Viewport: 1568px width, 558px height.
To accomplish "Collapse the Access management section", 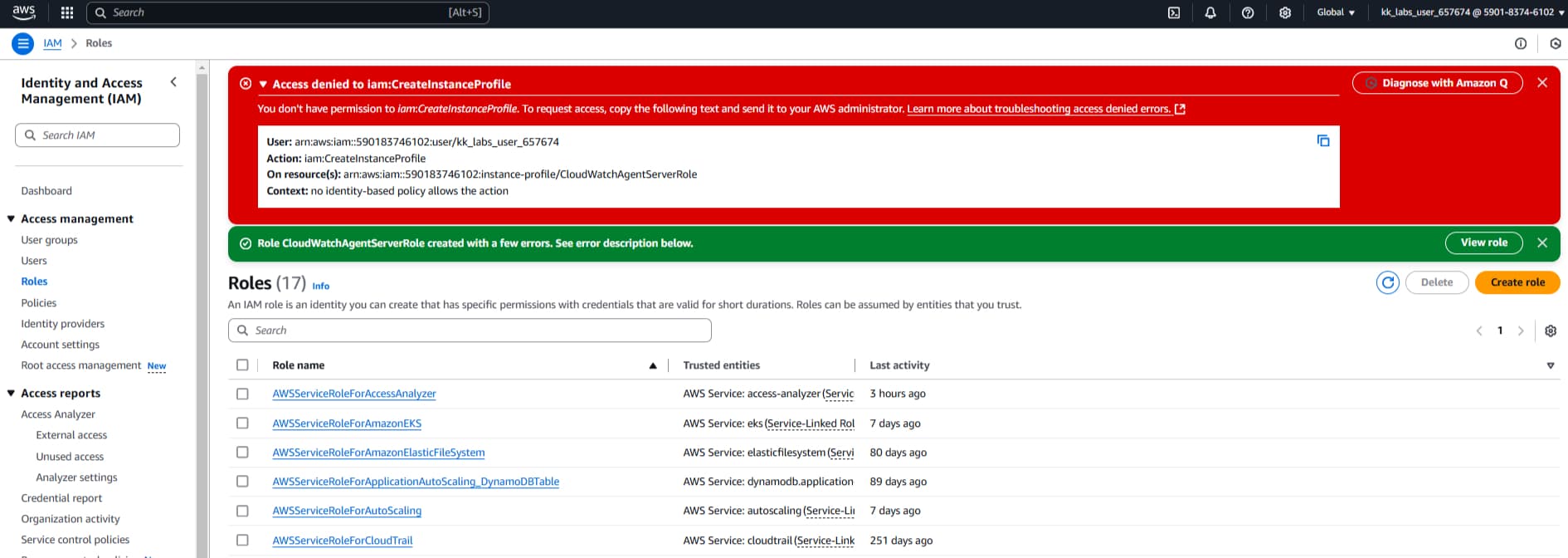I will 11,218.
